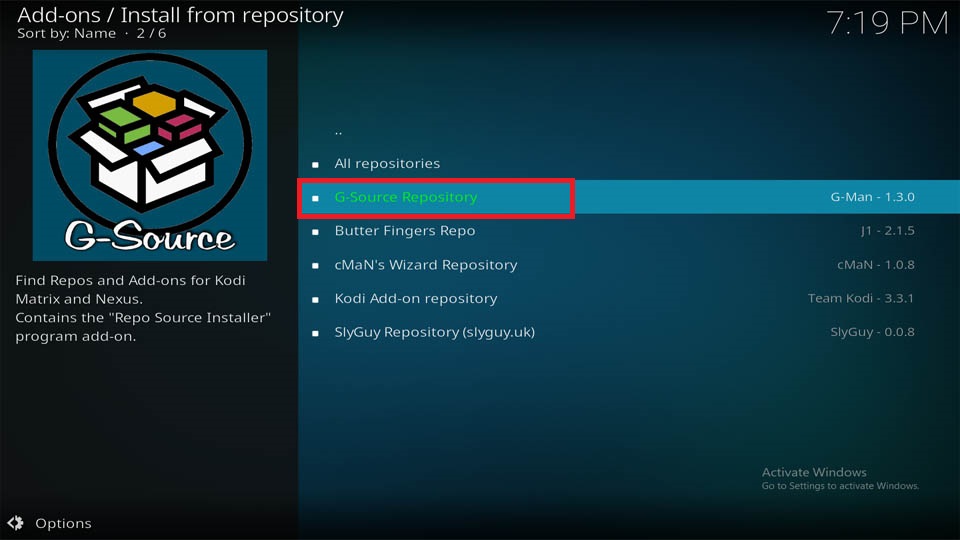
Task: Click the 'Sort by: Name' header text
Action: click(x=66, y=33)
